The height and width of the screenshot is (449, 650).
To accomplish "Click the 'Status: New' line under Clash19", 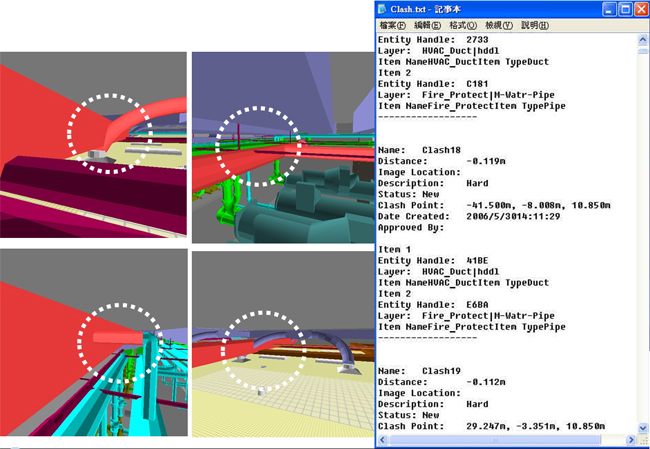I will pyautogui.click(x=408, y=415).
